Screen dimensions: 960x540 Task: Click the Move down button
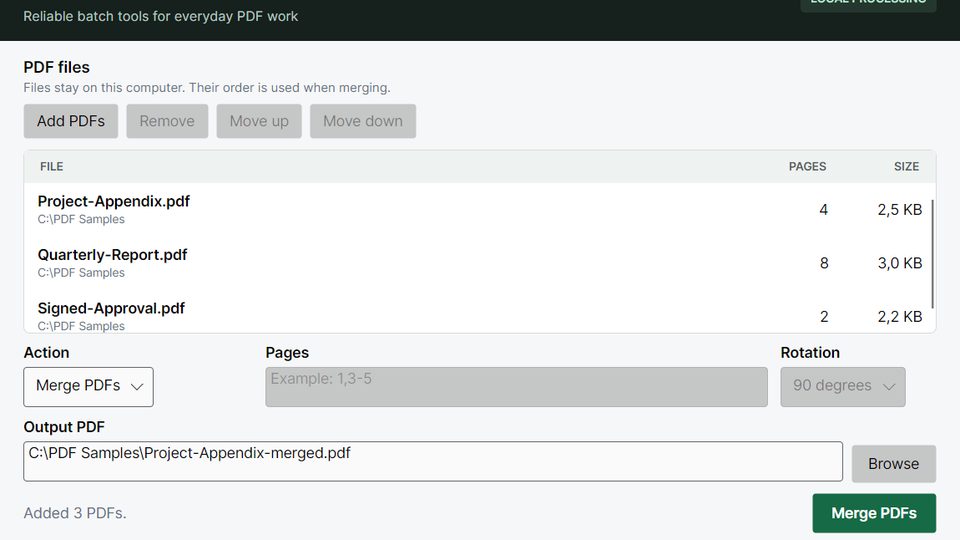363,121
